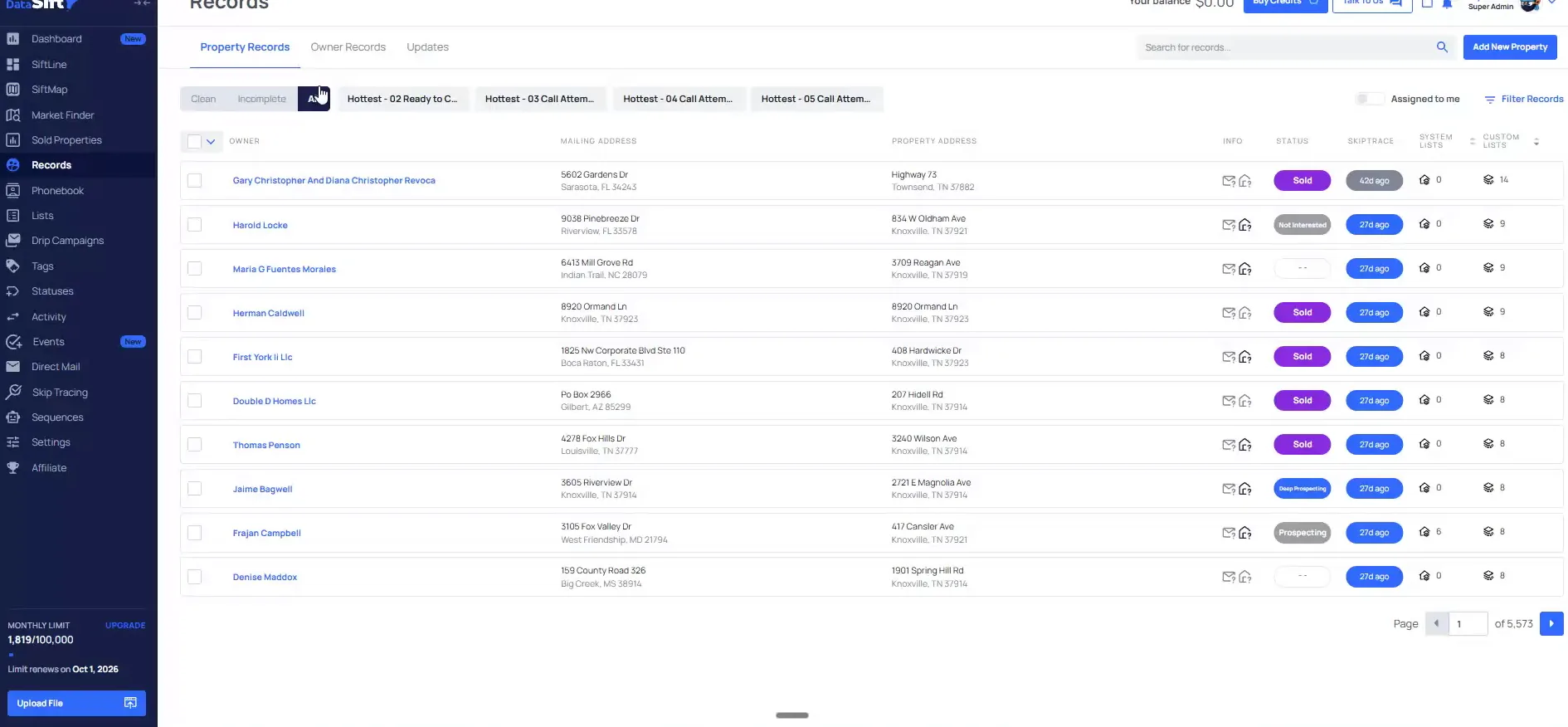Viewport: 1568px width, 727px height.
Task: Click the search magnifier icon
Action: (1442, 47)
